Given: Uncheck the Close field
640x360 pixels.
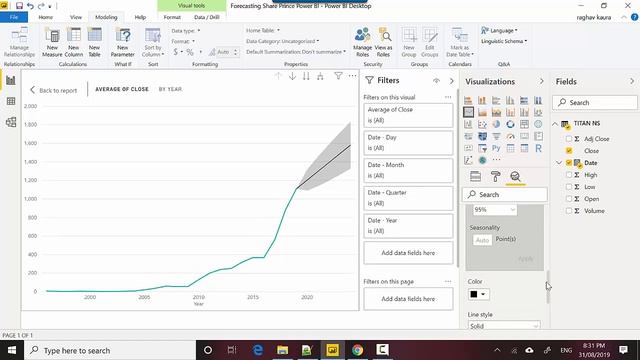Looking at the screenshot, I should click(569, 151).
